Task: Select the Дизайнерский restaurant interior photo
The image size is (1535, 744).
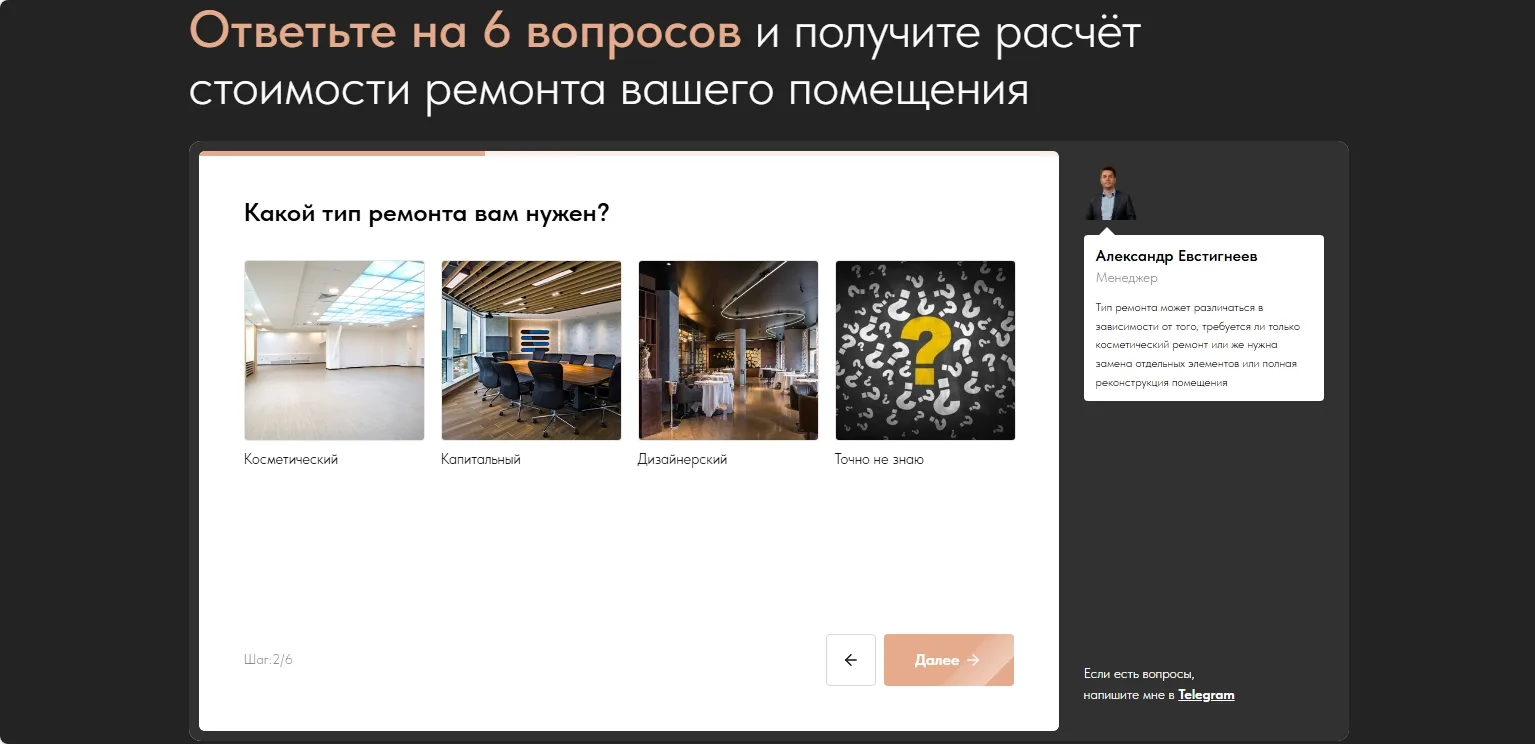Action: tap(728, 350)
